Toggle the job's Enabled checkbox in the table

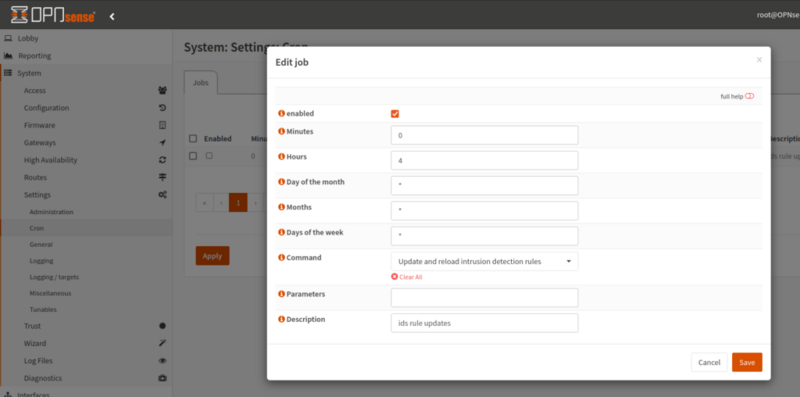coord(209,156)
